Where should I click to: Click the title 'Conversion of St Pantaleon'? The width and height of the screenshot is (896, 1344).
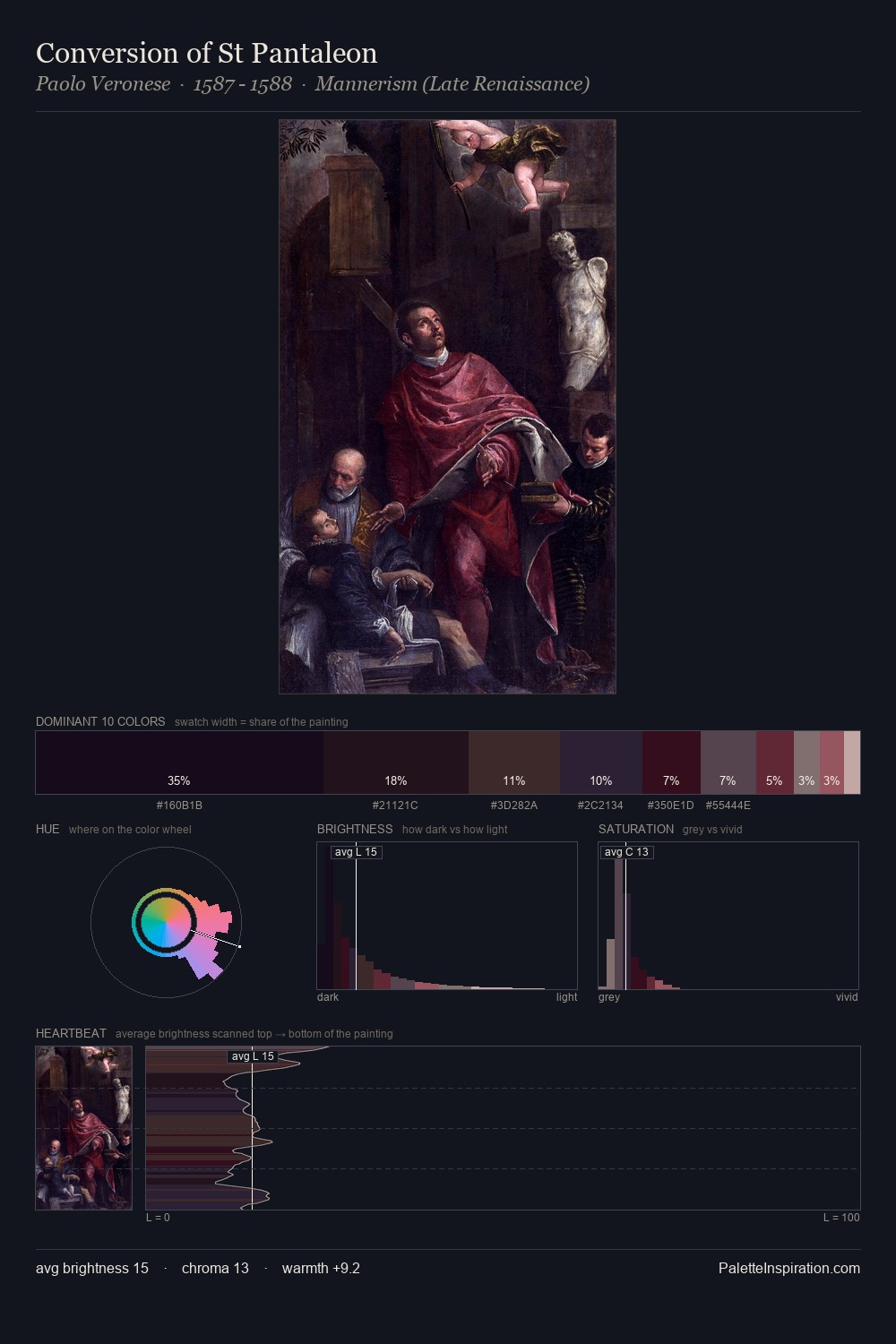pos(207,53)
